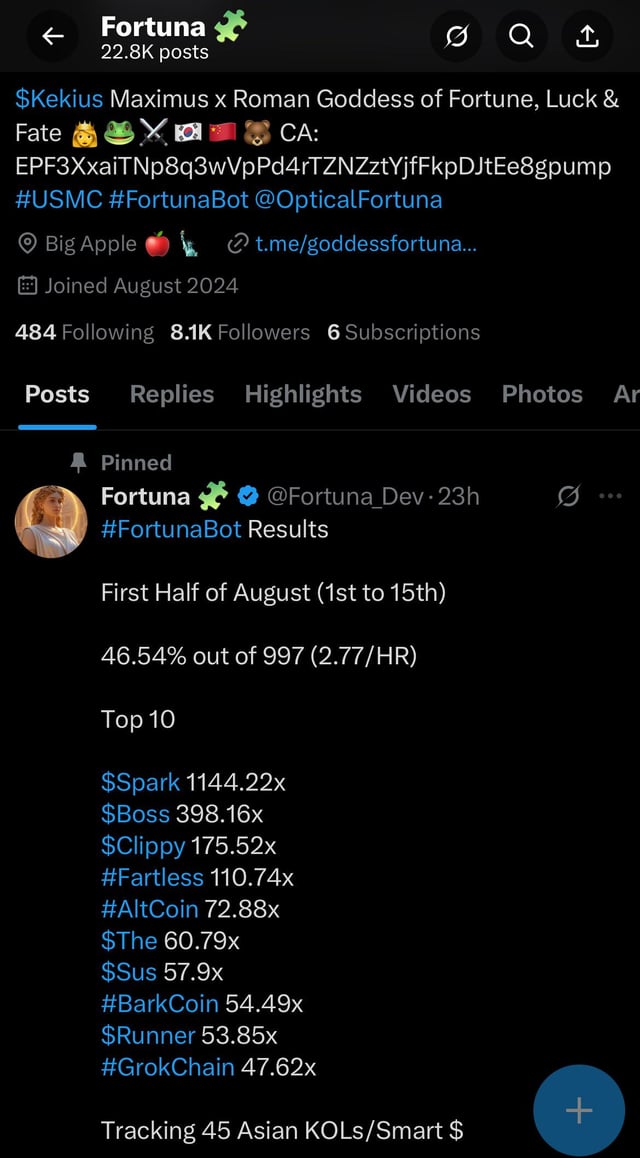View the 484 Following list

85,332
